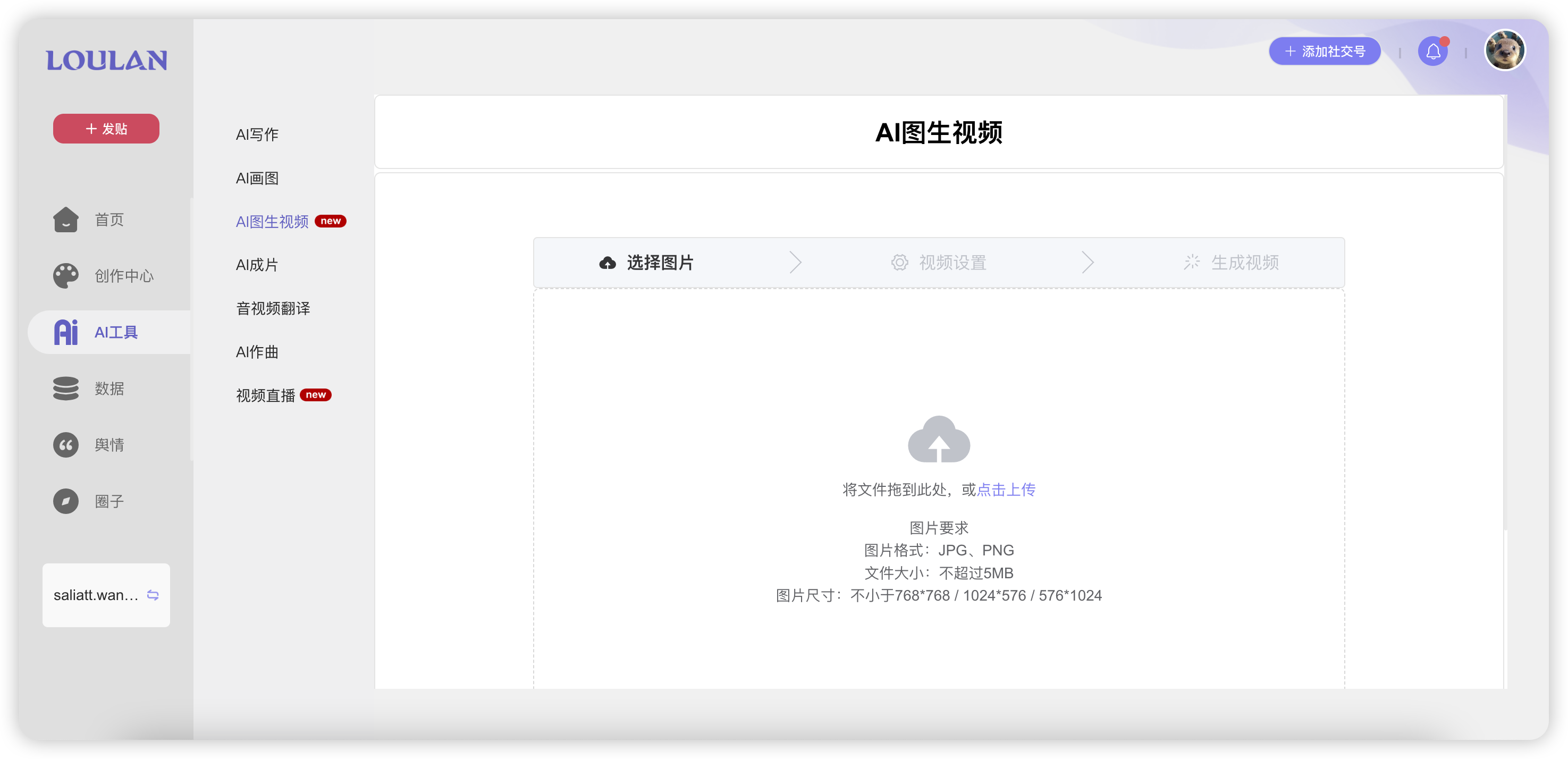
Task: Click the 图片要求 text
Action: pyautogui.click(x=939, y=527)
